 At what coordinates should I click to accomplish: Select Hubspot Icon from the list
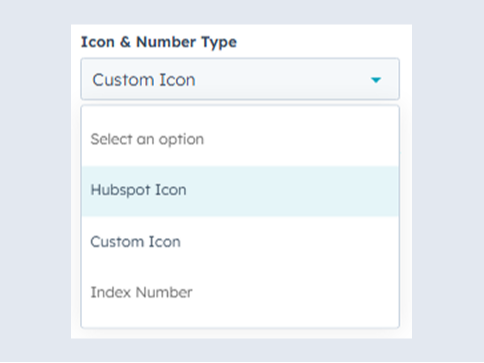point(240,190)
